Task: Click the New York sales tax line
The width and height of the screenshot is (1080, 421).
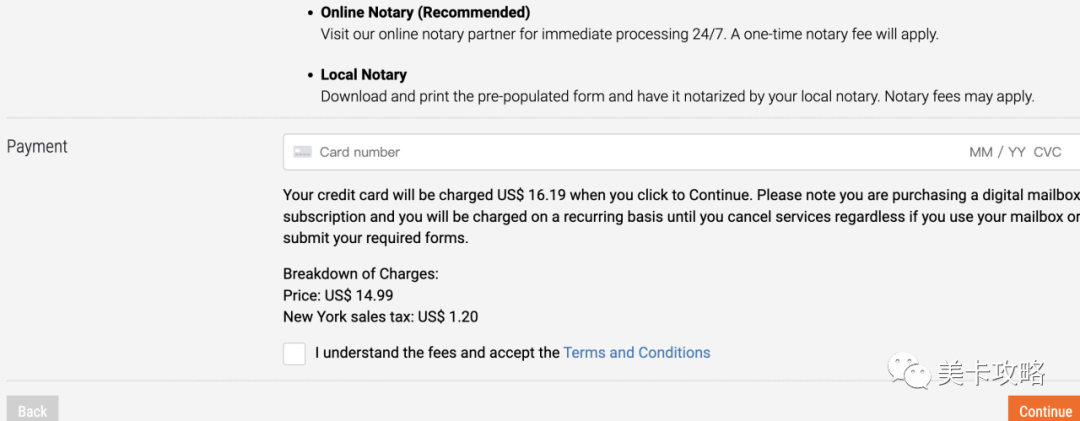Action: pos(380,317)
